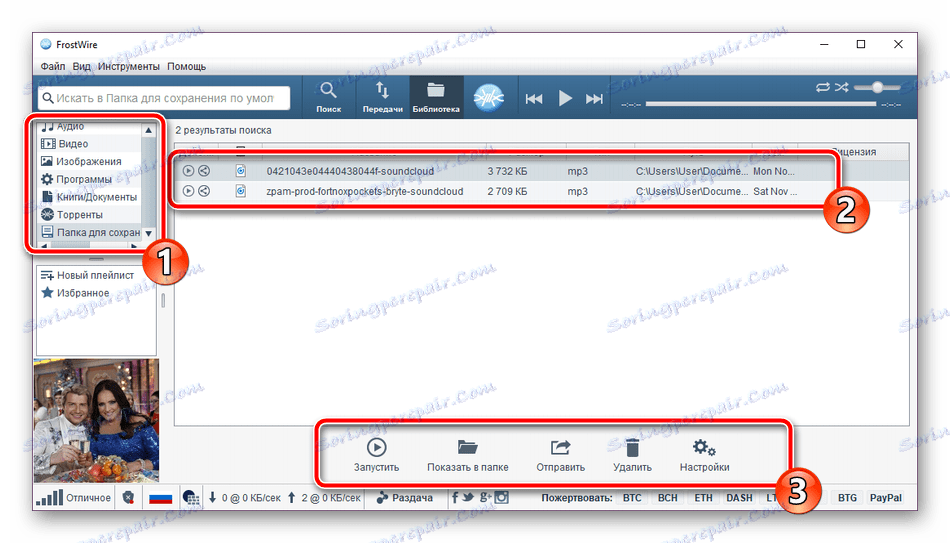Select the file name 0421043e04440438044f-soundcloud
Viewport: 950px width, 543px height.
(x=350, y=171)
